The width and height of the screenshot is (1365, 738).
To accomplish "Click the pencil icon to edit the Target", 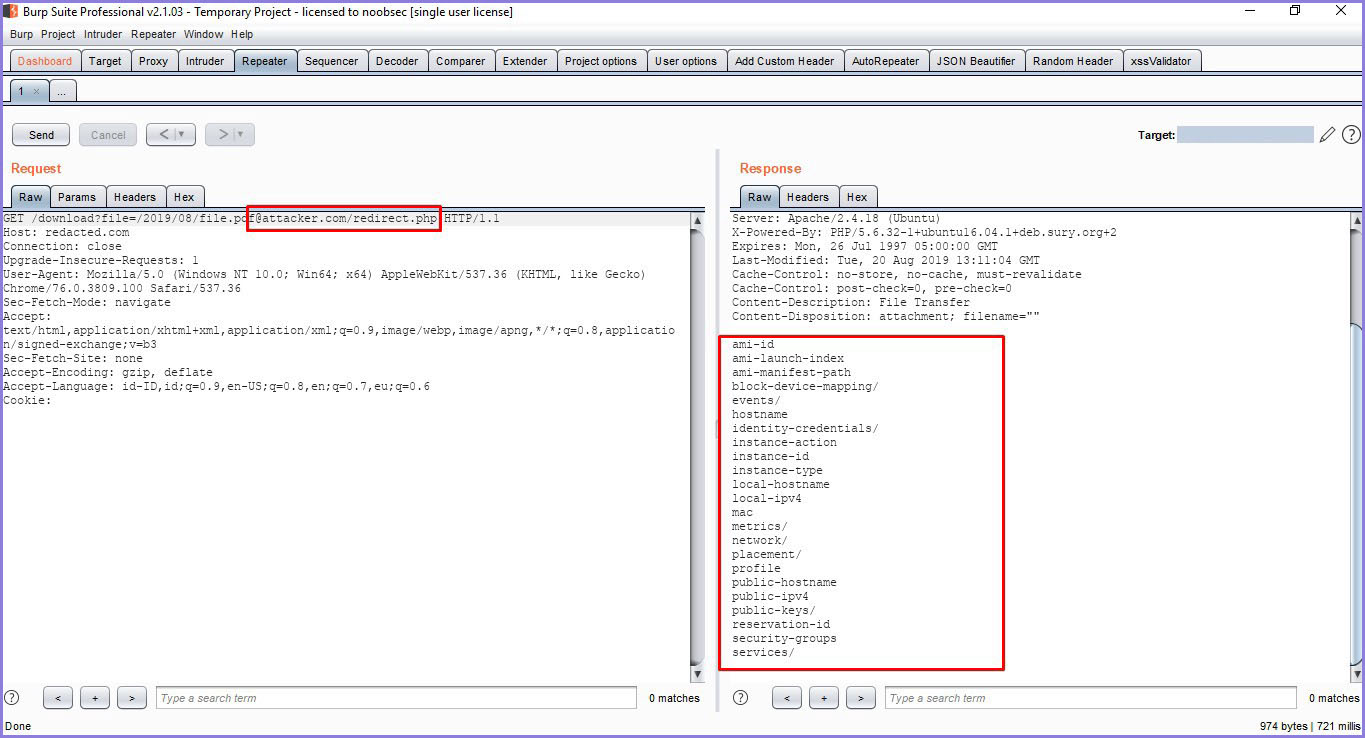I will pyautogui.click(x=1328, y=133).
